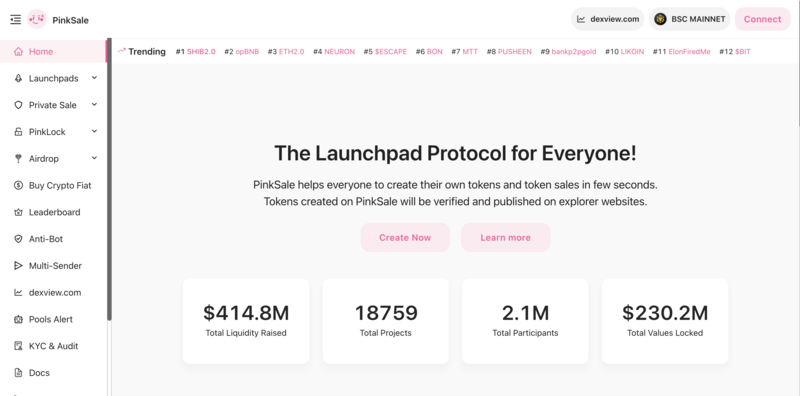Click the PinkSale brand name text
This screenshot has width=800, height=396.
pyautogui.click(x=70, y=20)
